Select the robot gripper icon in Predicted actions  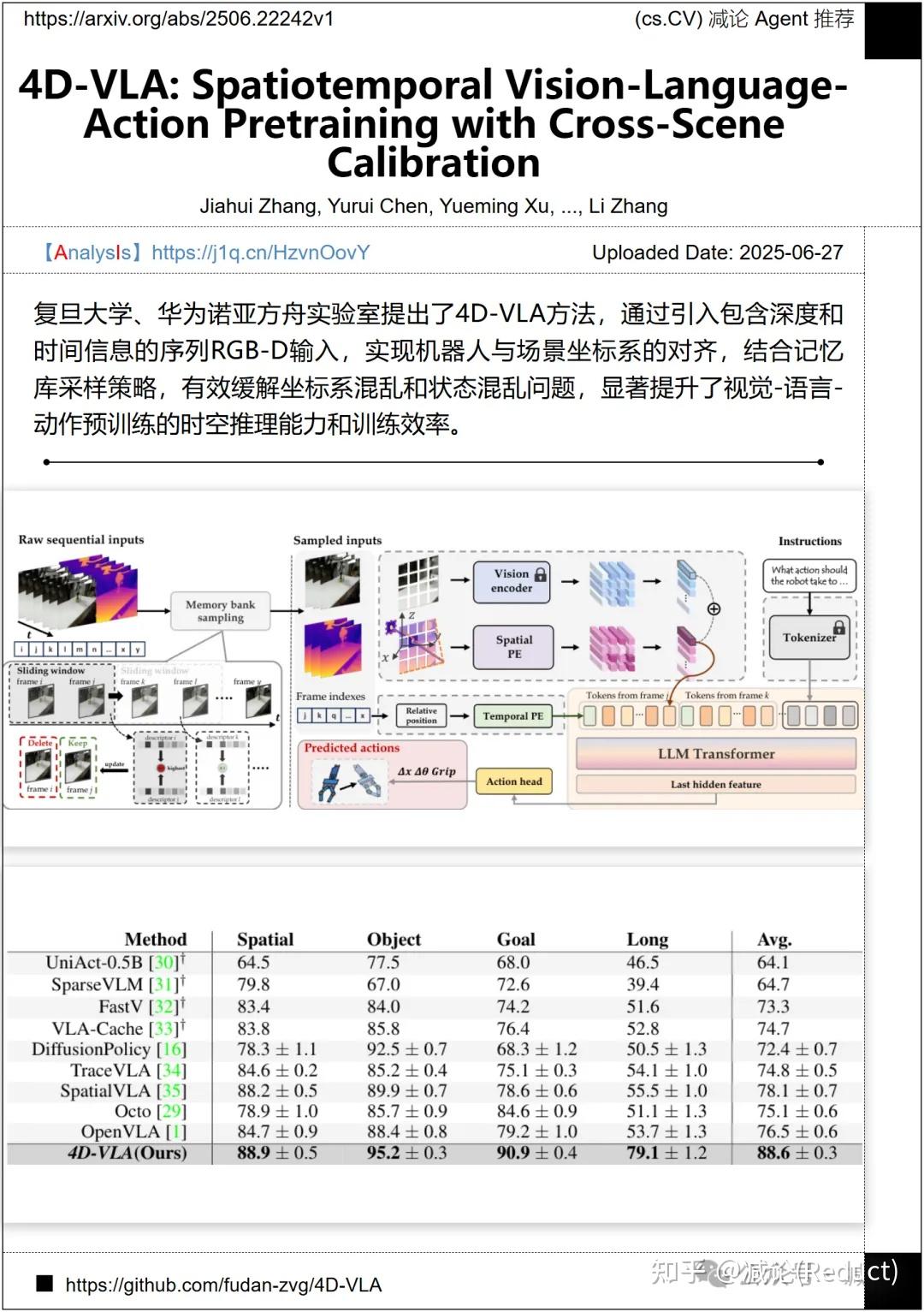tap(348, 784)
